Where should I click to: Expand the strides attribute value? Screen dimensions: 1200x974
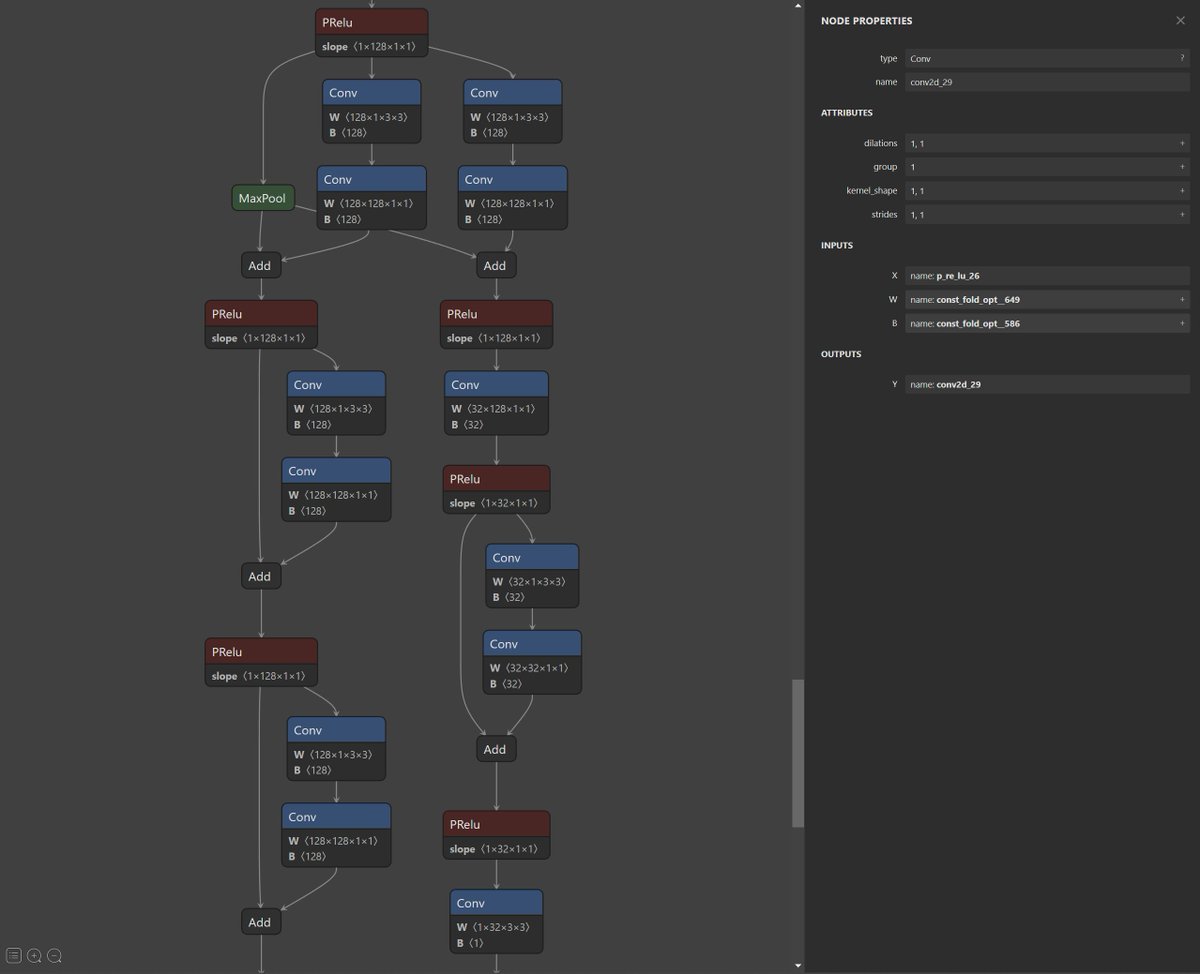pyautogui.click(x=1181, y=214)
